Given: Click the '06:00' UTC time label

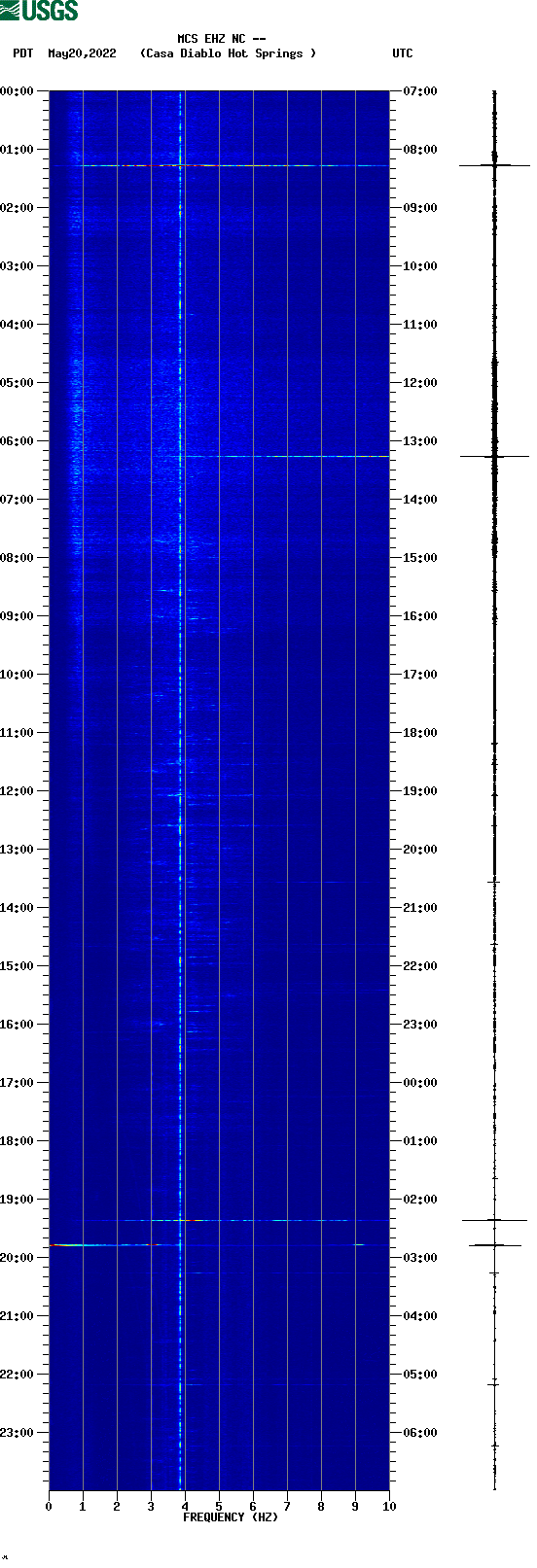Looking at the screenshot, I should click(420, 1433).
